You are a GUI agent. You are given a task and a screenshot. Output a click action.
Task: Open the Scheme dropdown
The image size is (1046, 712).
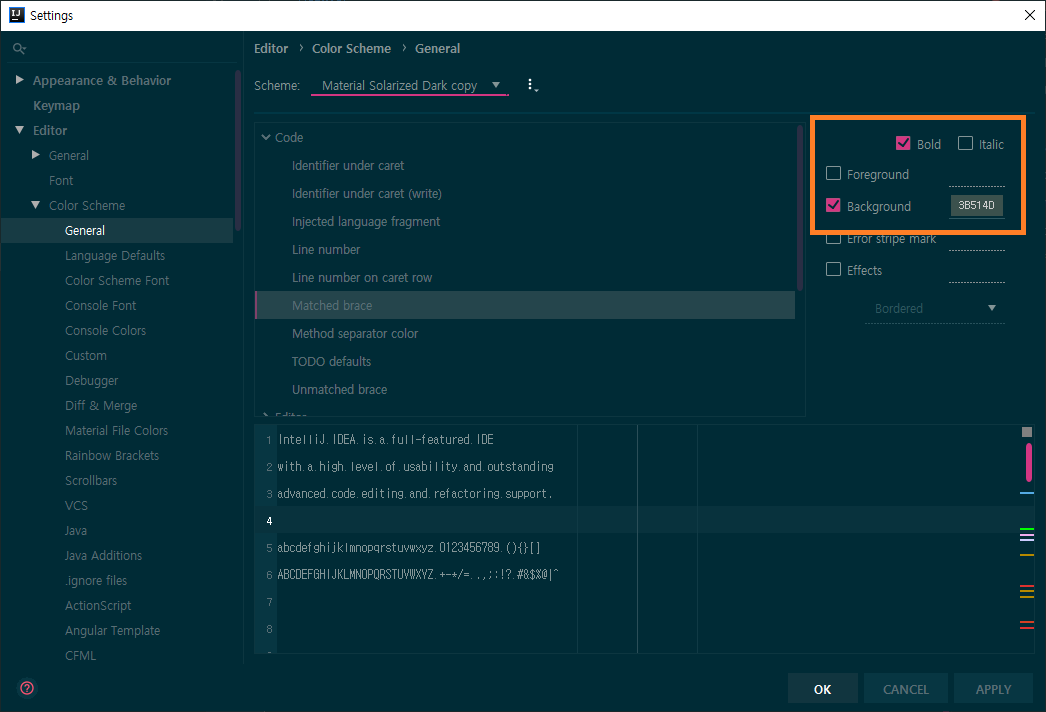410,85
